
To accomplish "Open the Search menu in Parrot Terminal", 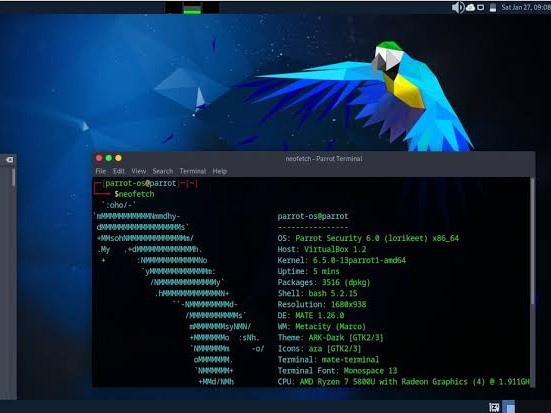I will tap(162, 171).
